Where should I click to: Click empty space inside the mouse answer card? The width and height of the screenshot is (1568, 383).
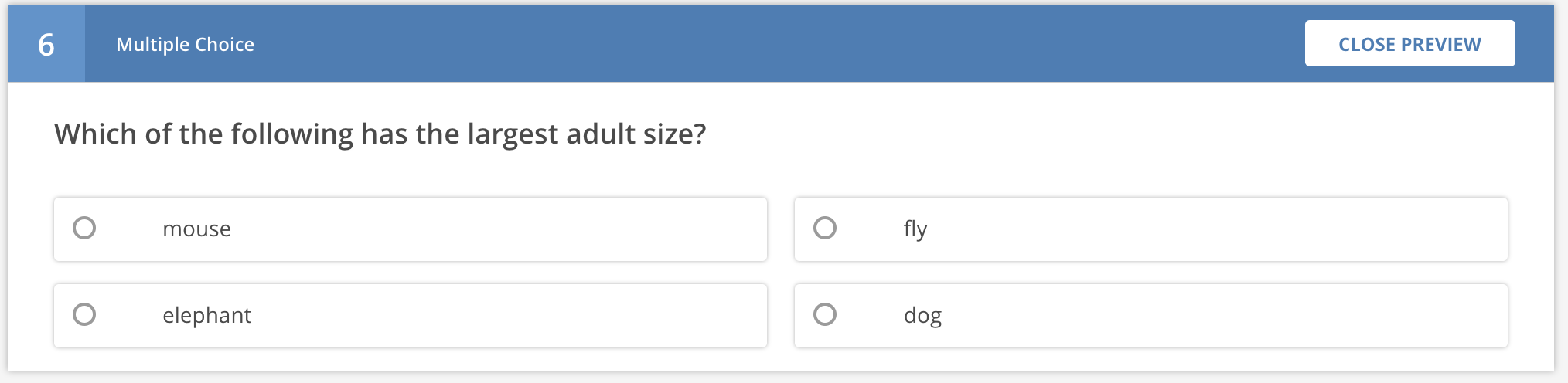(503, 229)
